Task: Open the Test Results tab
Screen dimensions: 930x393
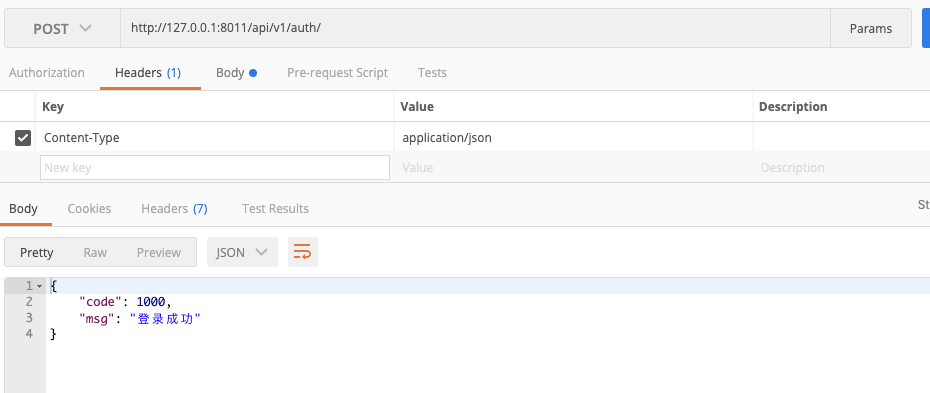Action: click(275, 209)
